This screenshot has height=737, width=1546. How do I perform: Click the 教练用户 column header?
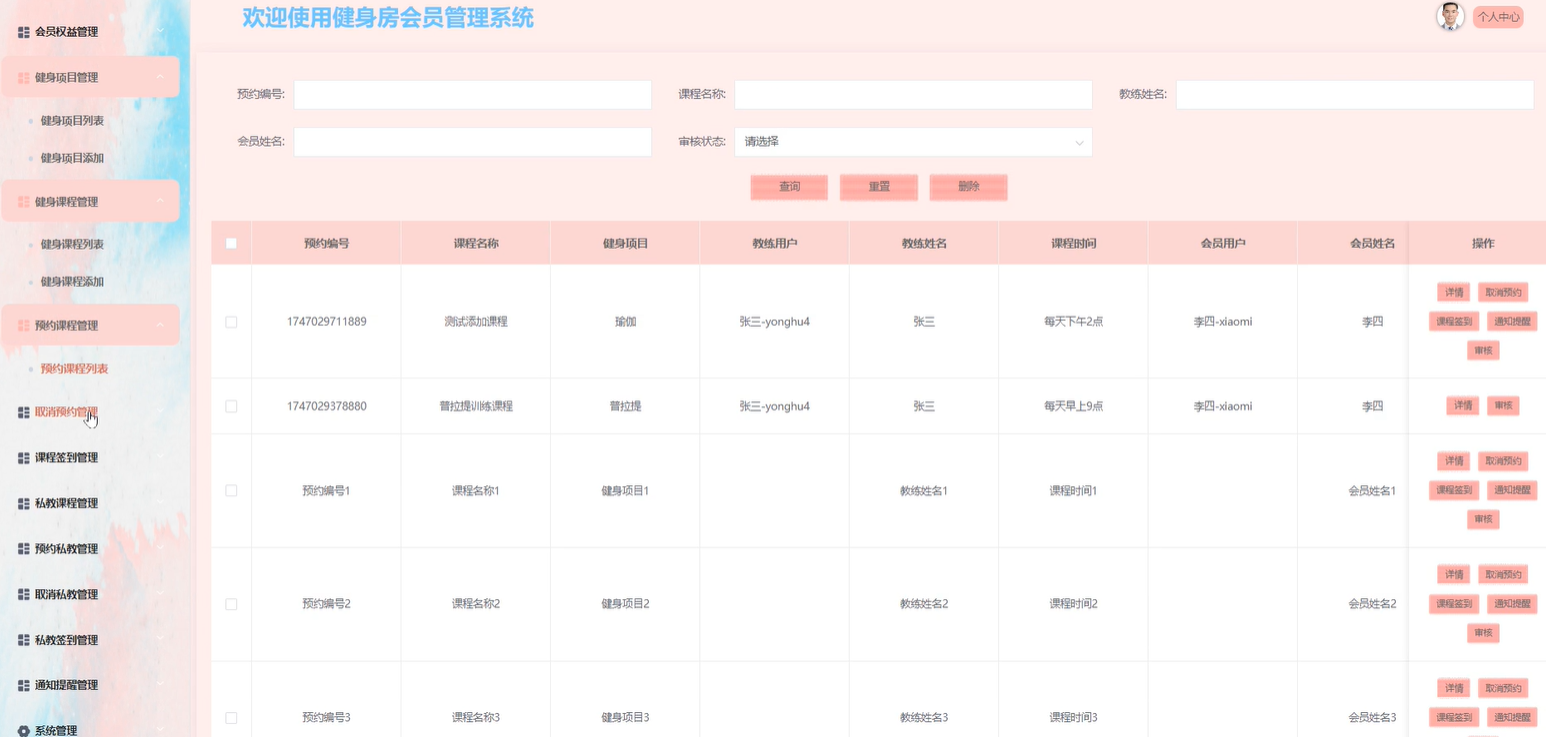774,243
